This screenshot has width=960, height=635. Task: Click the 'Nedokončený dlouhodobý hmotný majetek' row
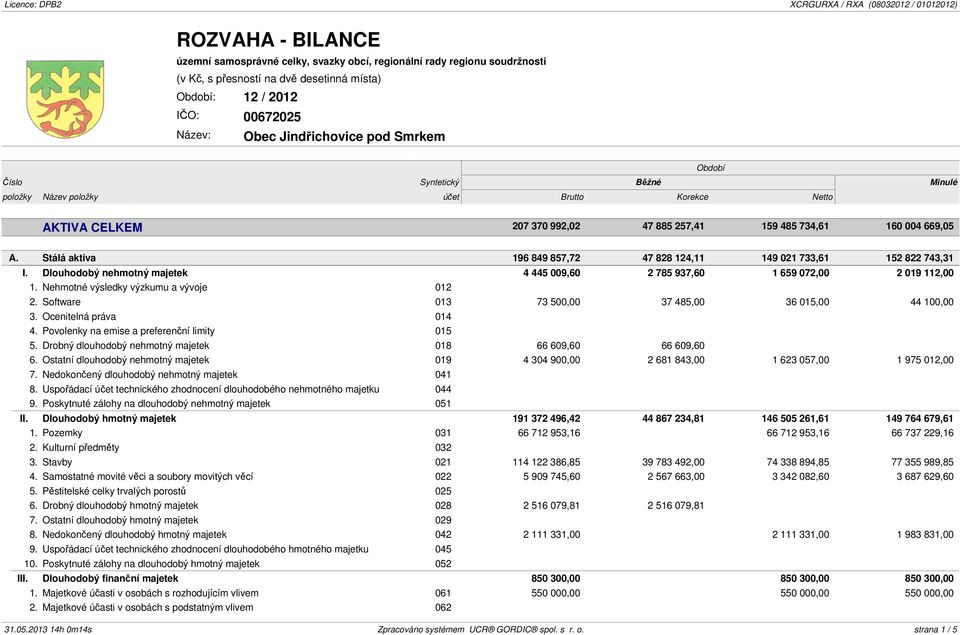(134, 535)
